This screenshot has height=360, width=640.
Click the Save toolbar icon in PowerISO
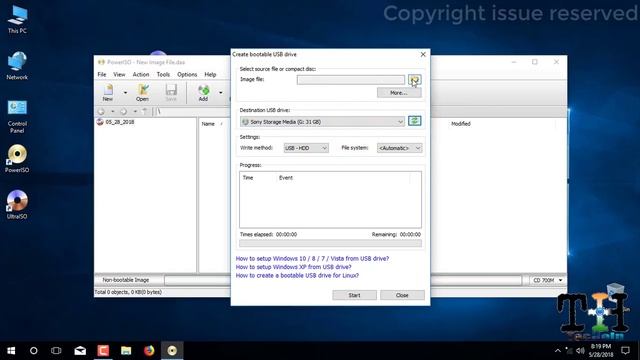click(x=171, y=93)
